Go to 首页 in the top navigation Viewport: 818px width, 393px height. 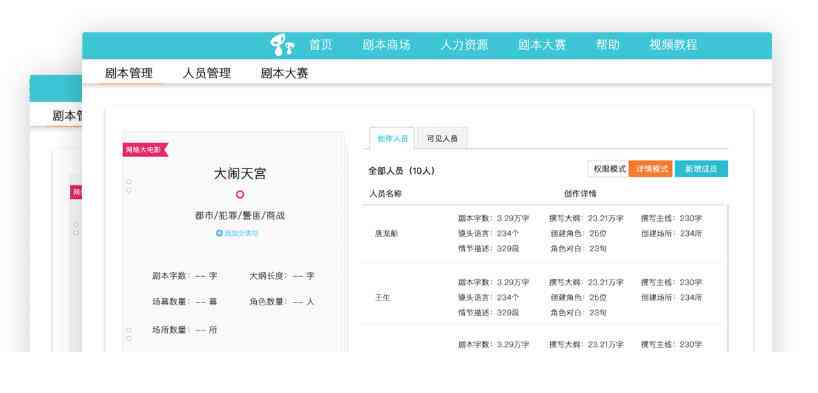click(x=321, y=45)
